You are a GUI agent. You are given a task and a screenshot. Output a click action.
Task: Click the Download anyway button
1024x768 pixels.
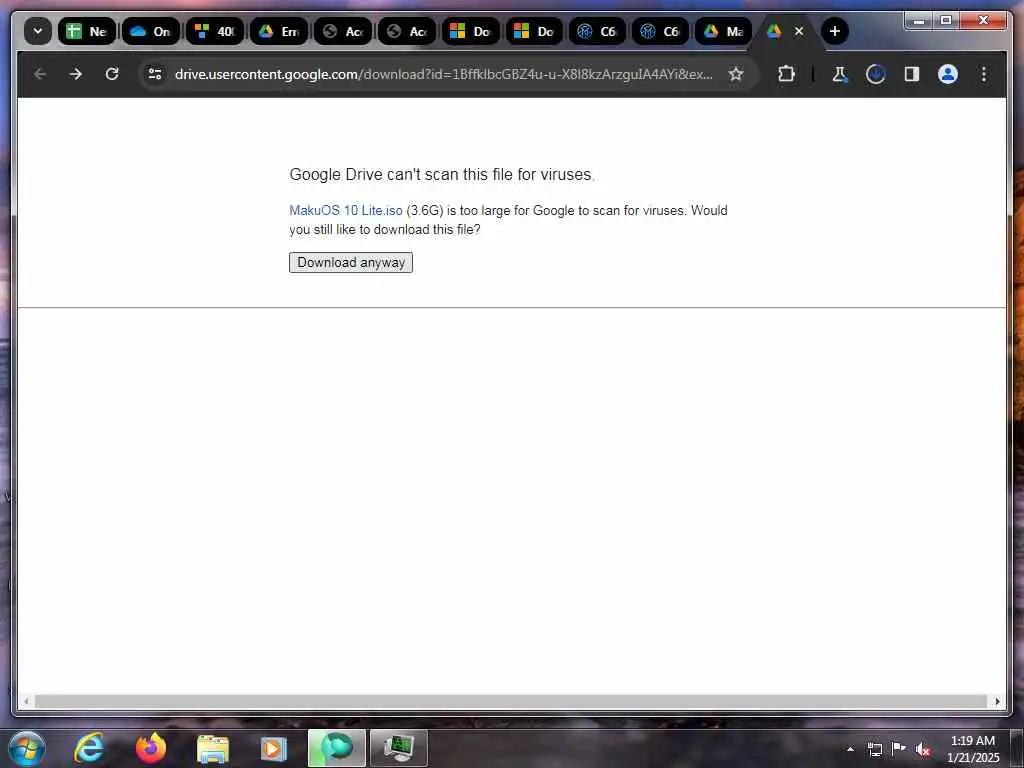[x=351, y=263]
